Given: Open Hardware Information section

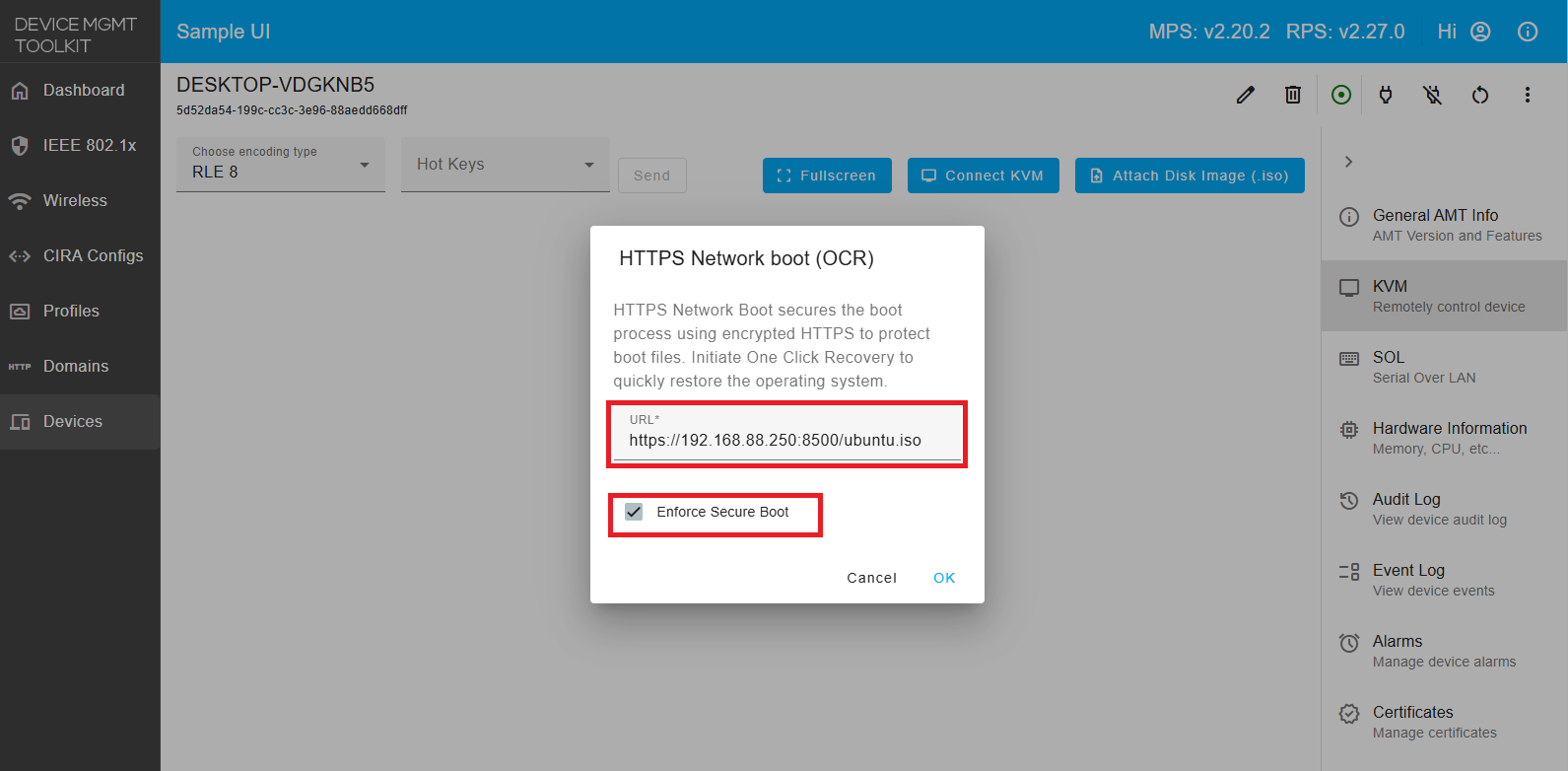Looking at the screenshot, I should point(1445,438).
